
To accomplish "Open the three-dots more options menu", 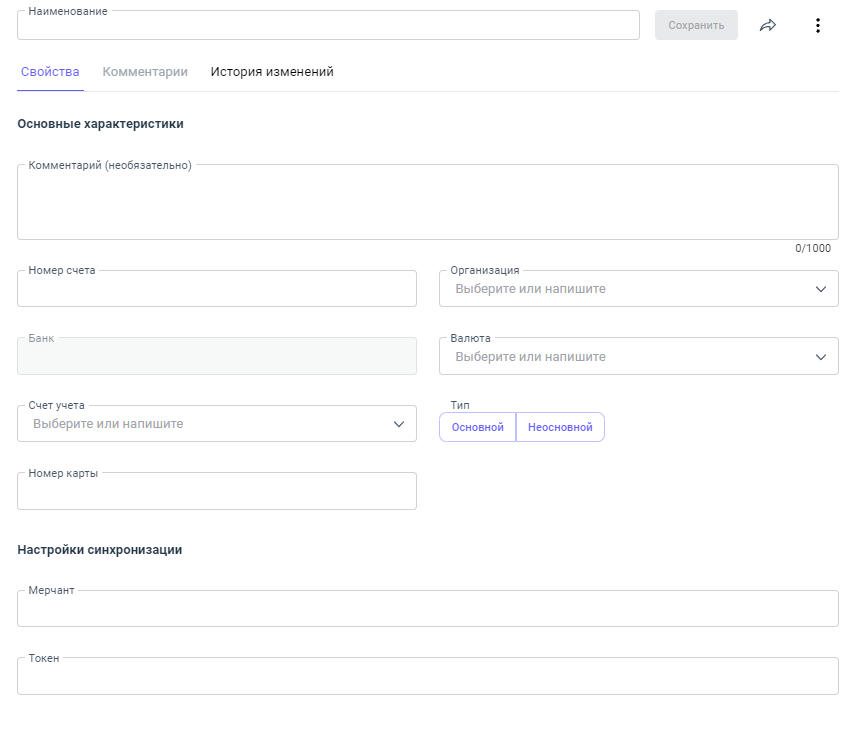I will pyautogui.click(x=818, y=25).
